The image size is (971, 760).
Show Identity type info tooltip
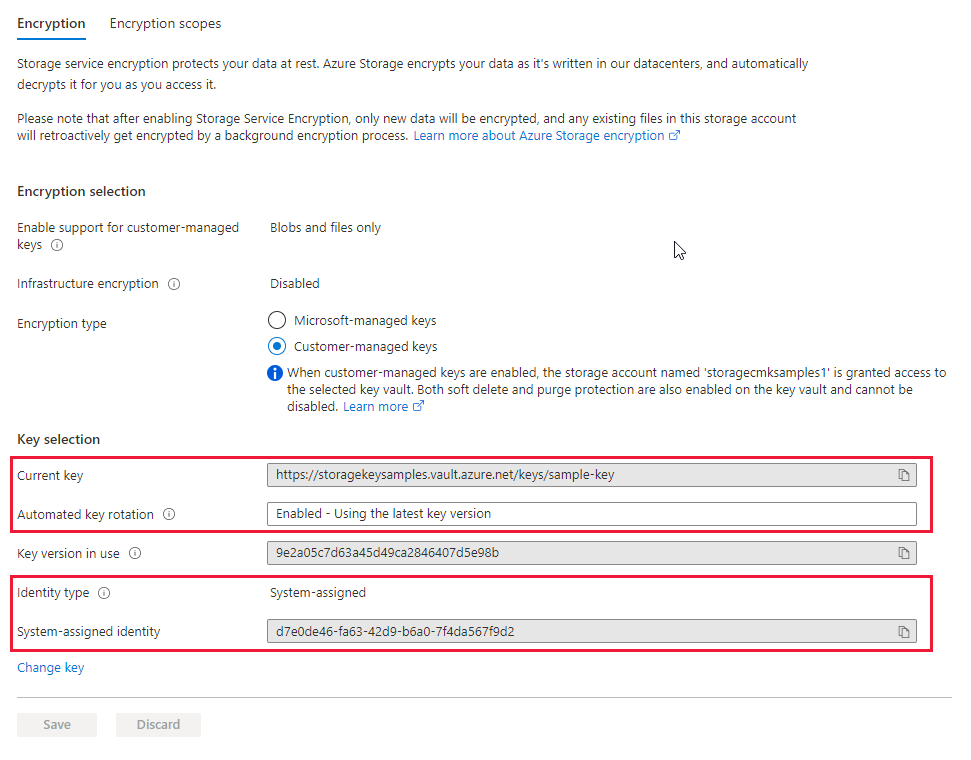point(104,593)
